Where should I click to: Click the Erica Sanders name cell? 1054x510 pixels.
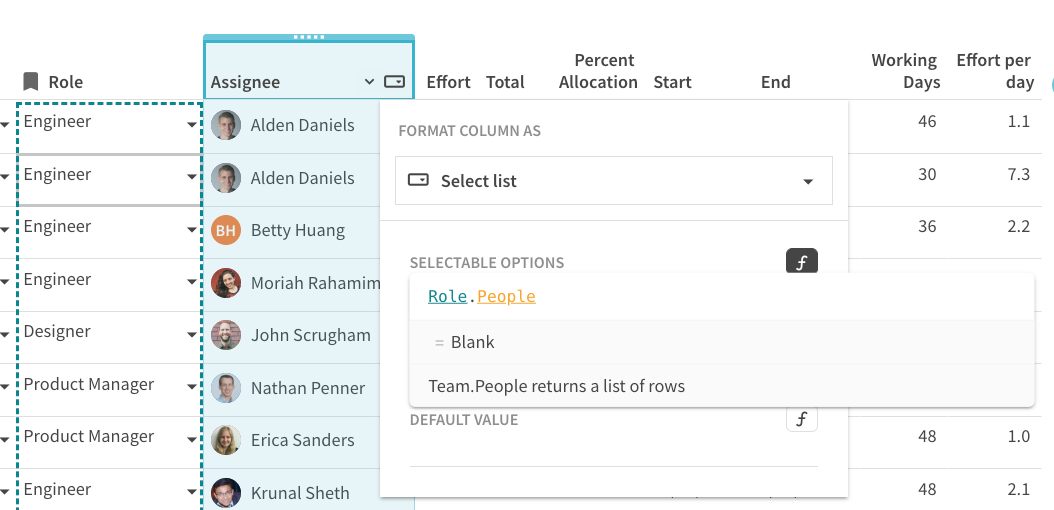302,440
